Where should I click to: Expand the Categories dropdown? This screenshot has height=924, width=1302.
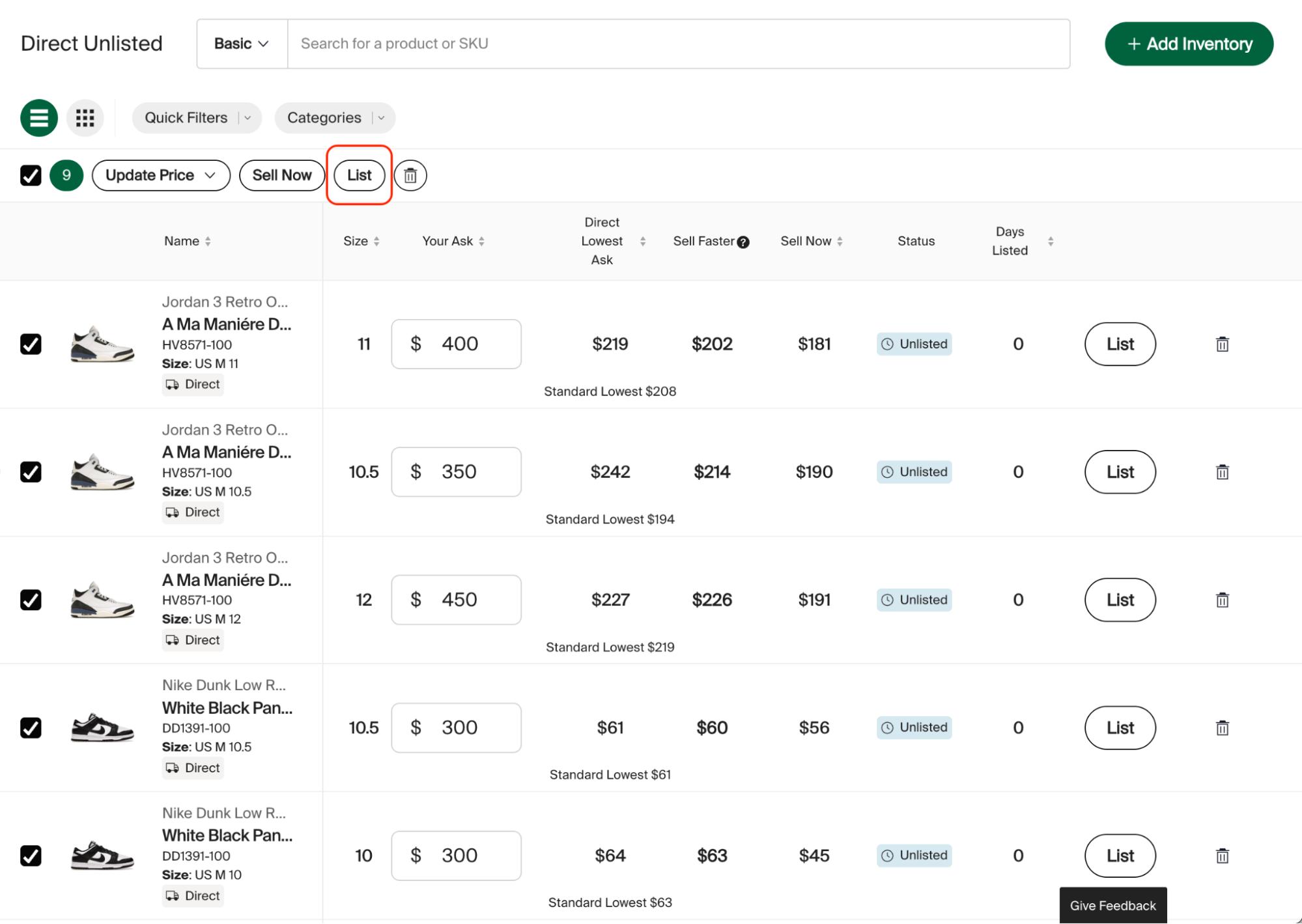click(335, 118)
